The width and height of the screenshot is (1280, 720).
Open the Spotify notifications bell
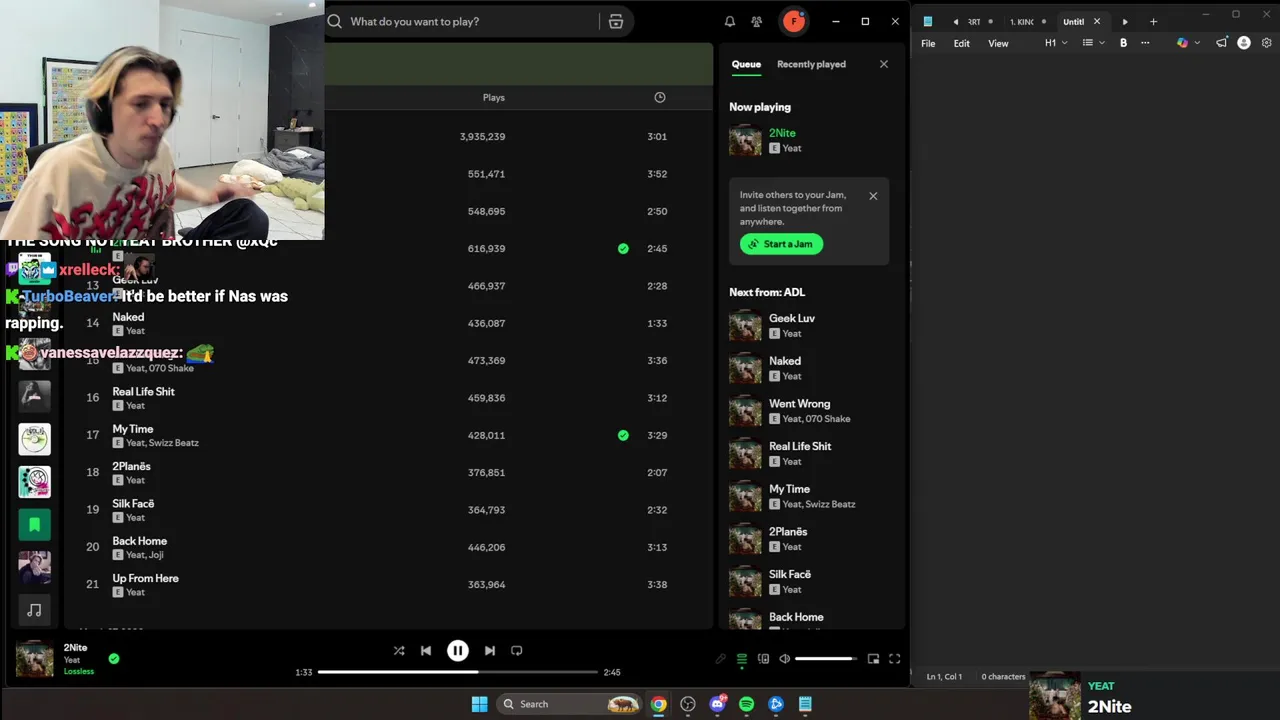click(730, 21)
